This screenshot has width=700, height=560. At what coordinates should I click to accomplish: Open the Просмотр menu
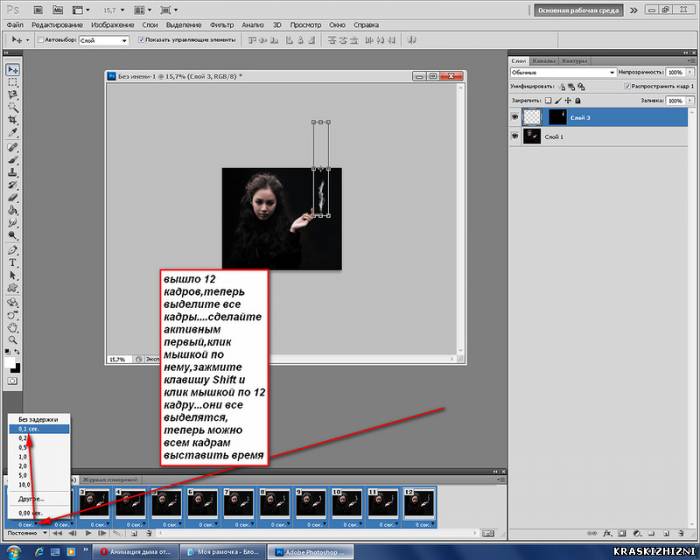click(305, 25)
